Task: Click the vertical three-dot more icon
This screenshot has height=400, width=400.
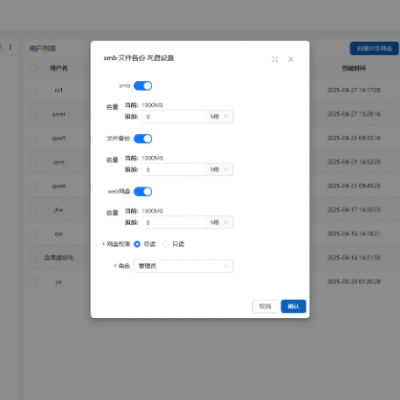Action: point(10,47)
